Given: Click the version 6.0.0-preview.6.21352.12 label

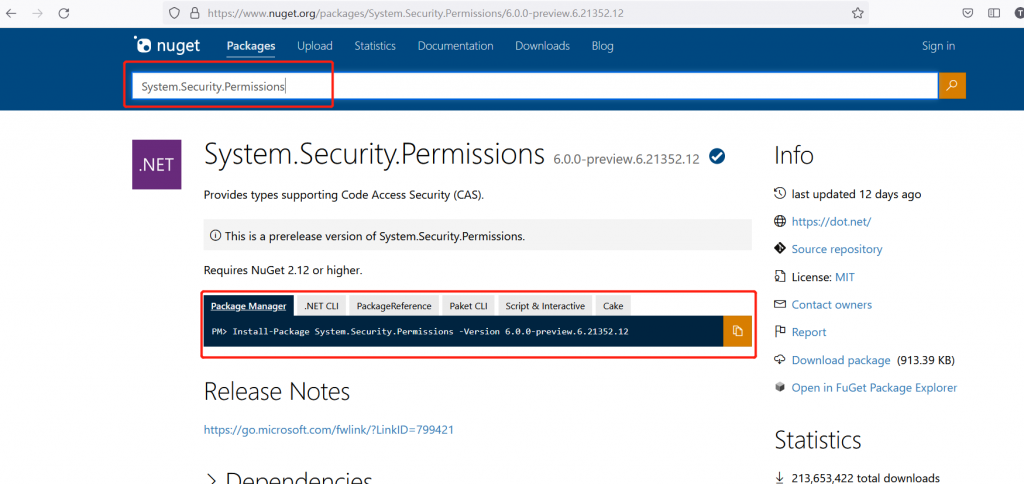Looking at the screenshot, I should click(x=626, y=159).
